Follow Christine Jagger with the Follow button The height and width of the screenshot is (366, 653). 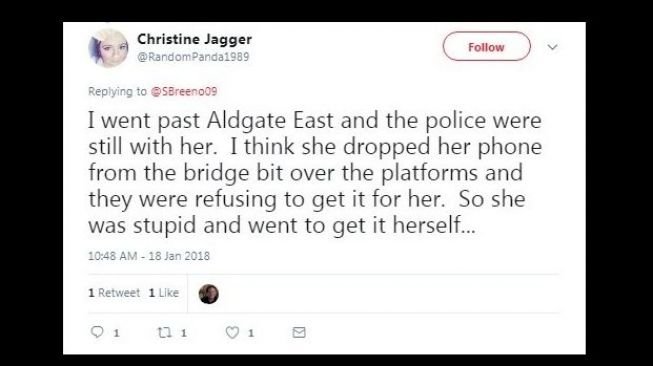[486, 47]
